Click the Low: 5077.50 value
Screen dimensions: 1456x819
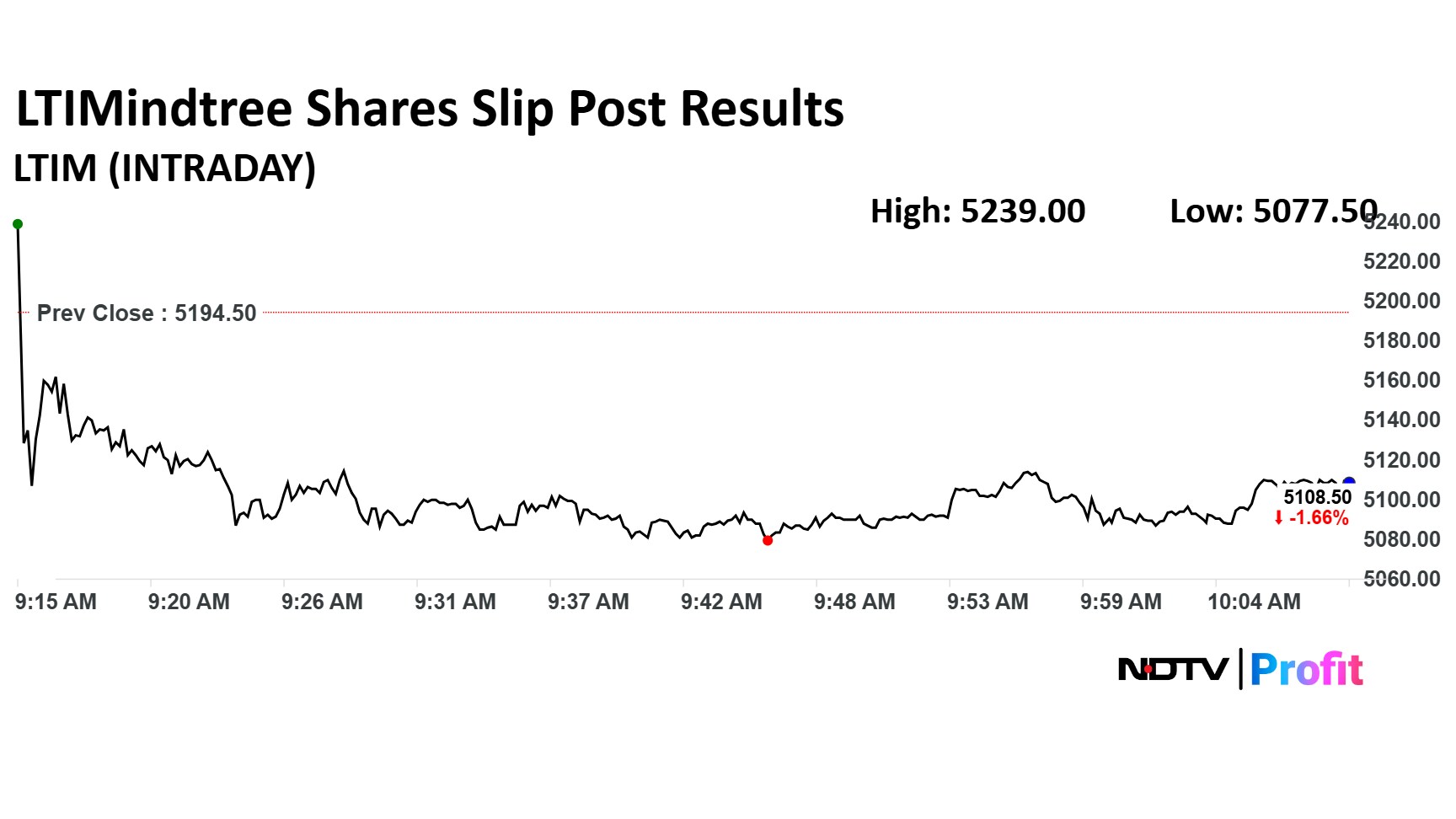click(x=1273, y=211)
